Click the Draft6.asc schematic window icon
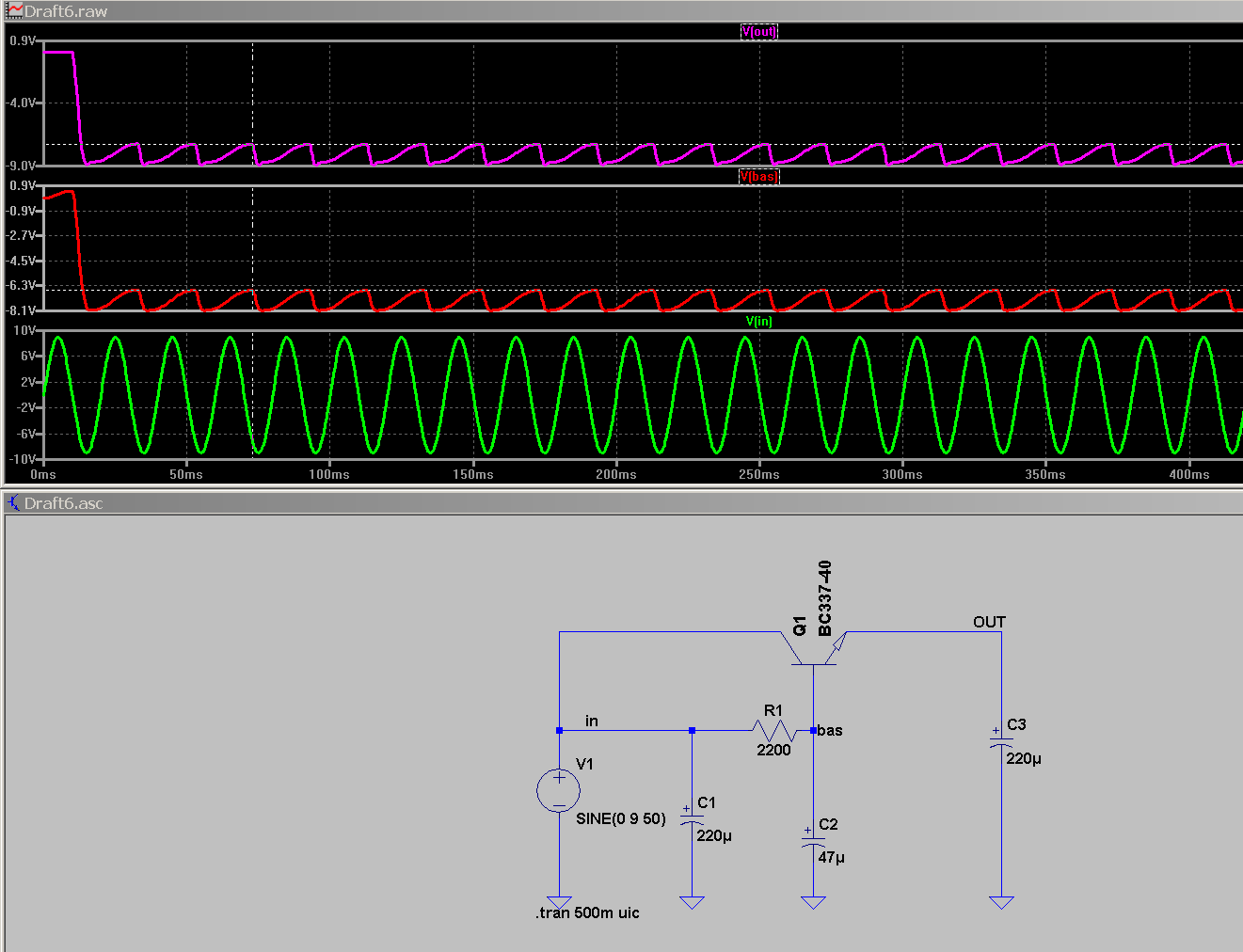Screen dimensions: 1243x952 point(14,503)
